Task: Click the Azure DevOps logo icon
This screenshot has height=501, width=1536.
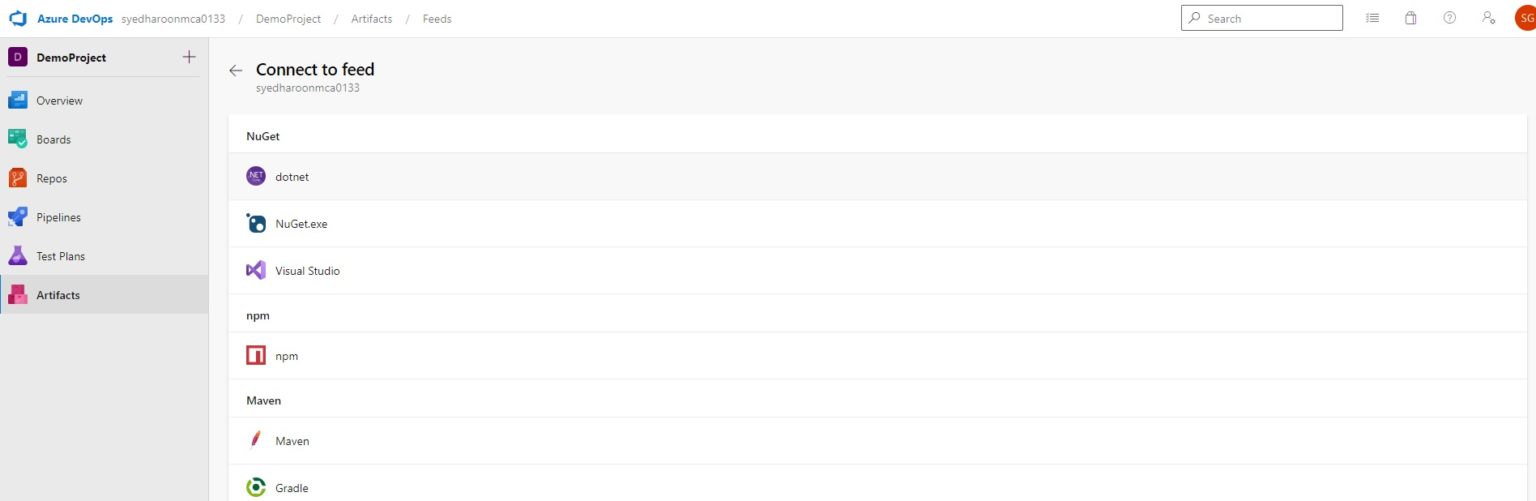Action: tap(17, 18)
